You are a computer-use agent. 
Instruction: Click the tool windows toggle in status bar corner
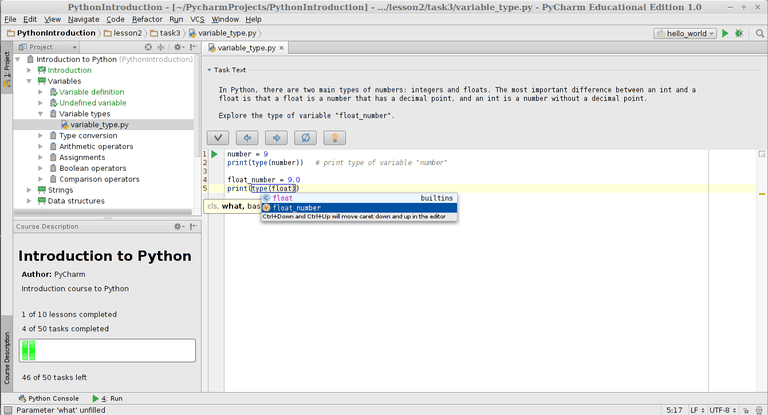click(x=7, y=410)
